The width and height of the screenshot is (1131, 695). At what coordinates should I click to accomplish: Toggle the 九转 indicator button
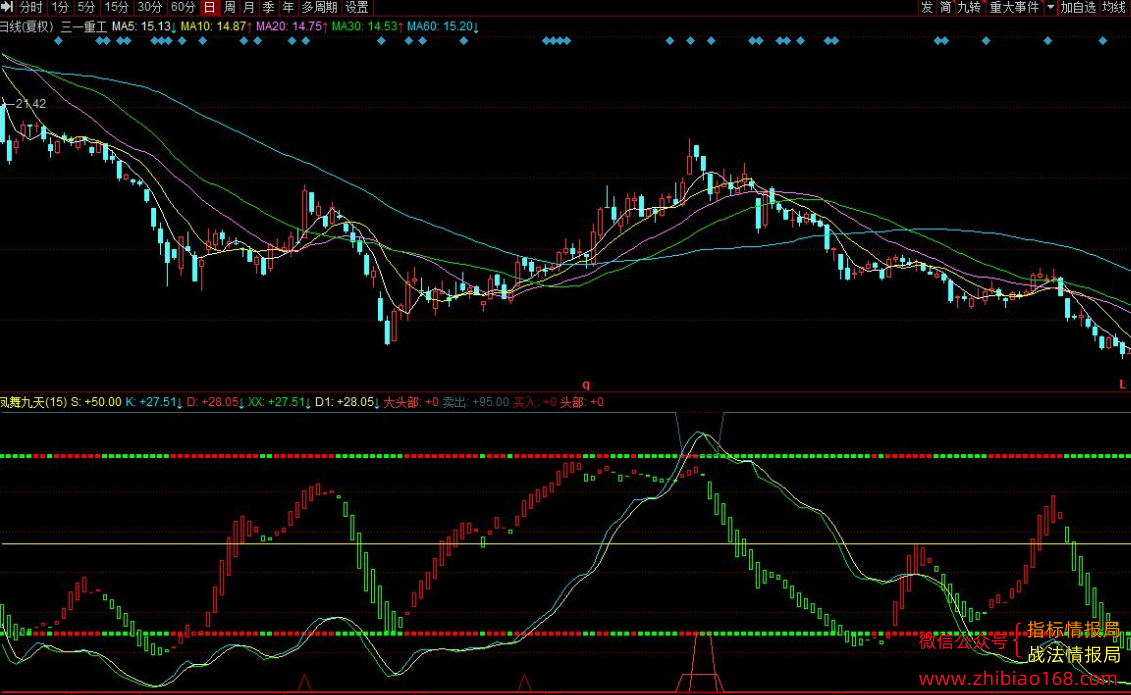(969, 7)
